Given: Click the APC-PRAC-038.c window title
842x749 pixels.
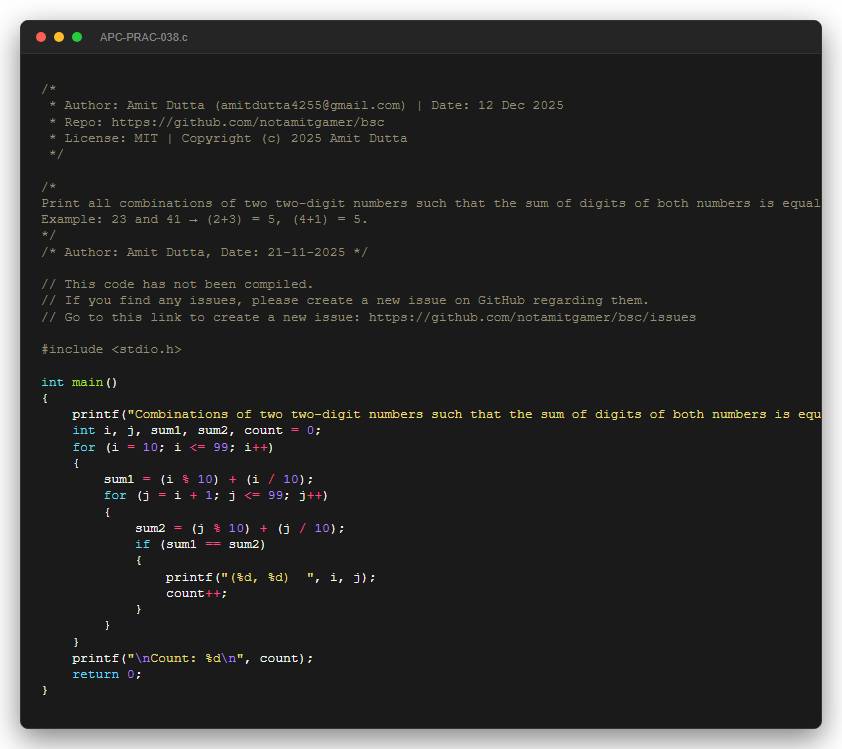Looking at the screenshot, I should click(x=143, y=38).
